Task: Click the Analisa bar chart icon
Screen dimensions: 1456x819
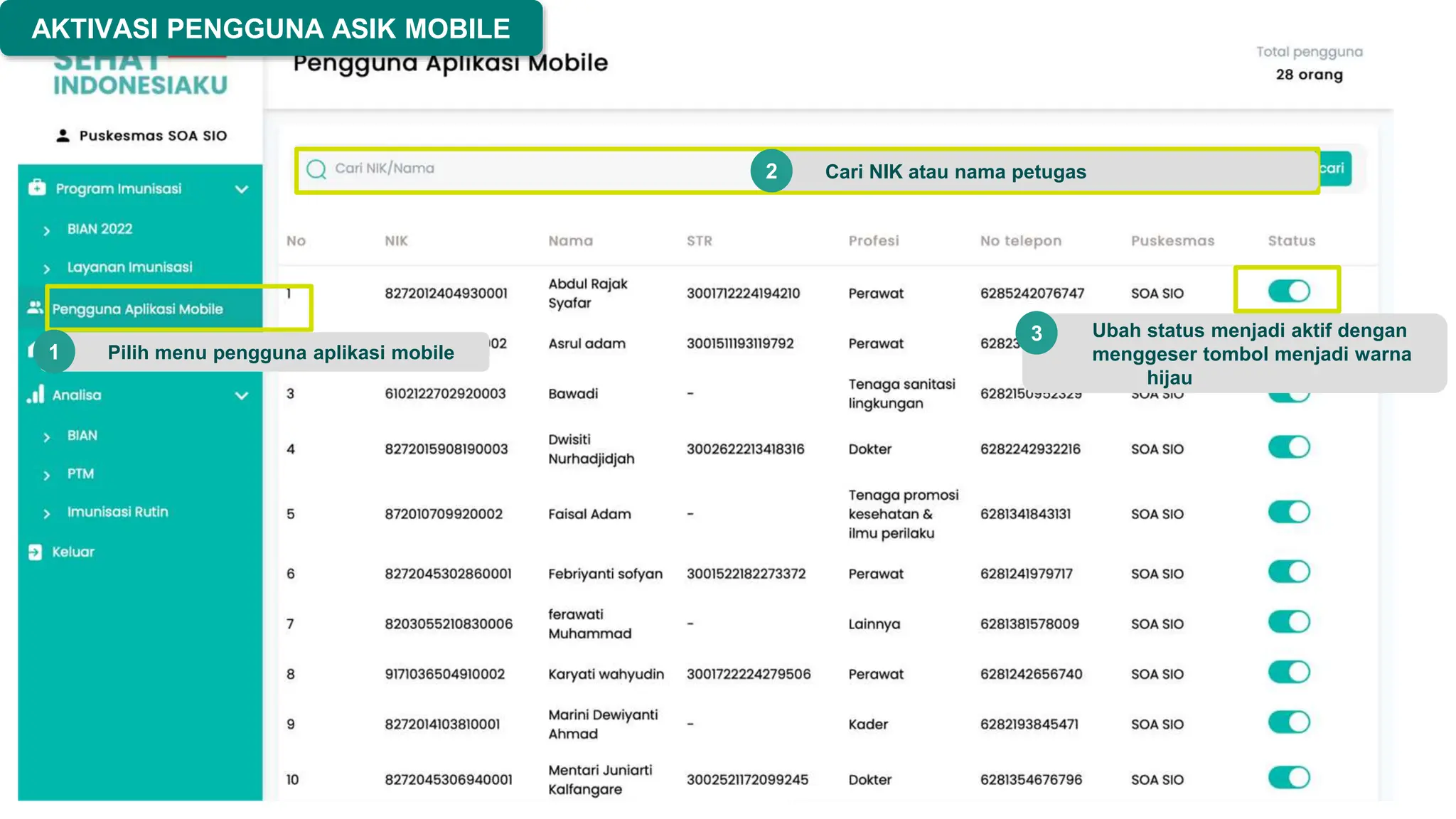Action: point(36,395)
